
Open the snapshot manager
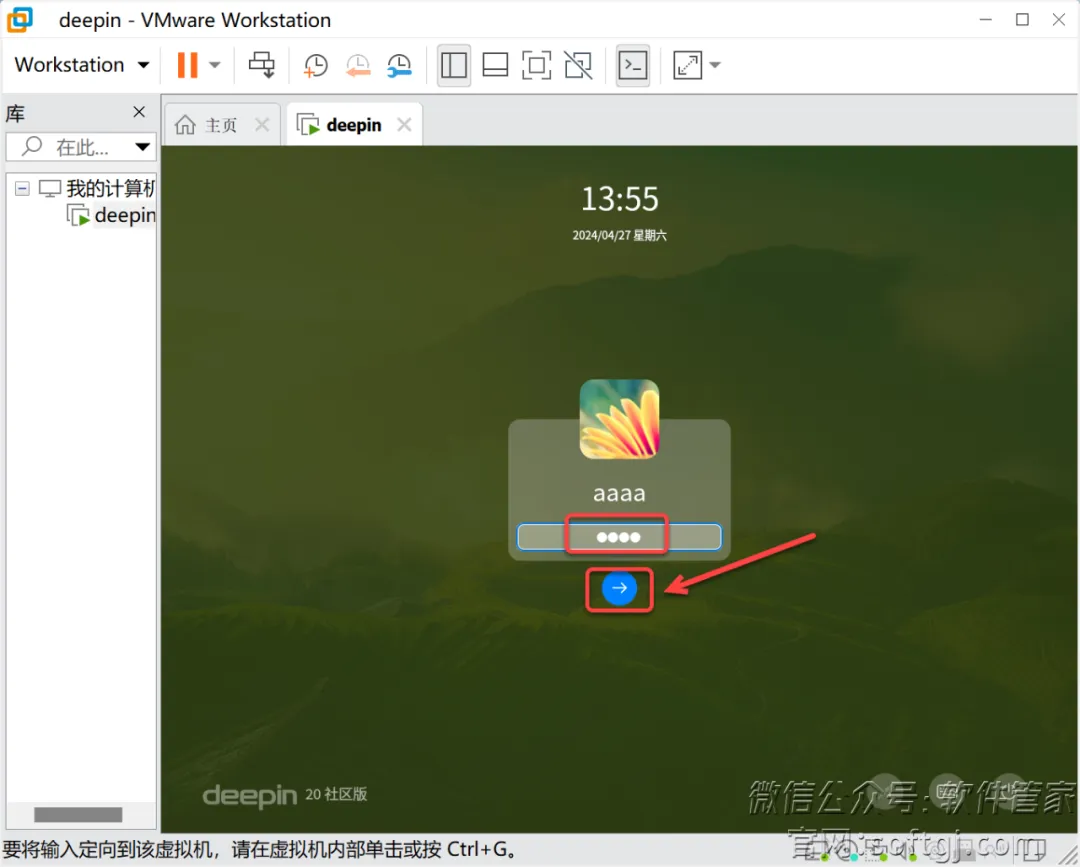click(399, 65)
